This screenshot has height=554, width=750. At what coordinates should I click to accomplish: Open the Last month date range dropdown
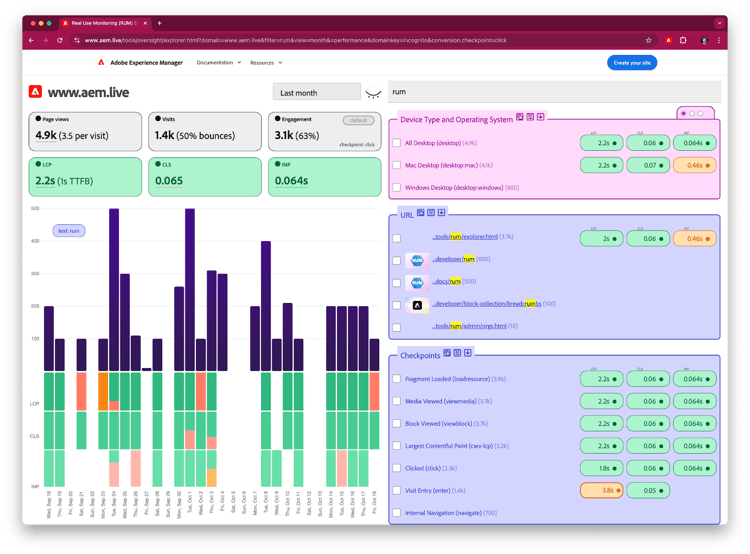317,92
